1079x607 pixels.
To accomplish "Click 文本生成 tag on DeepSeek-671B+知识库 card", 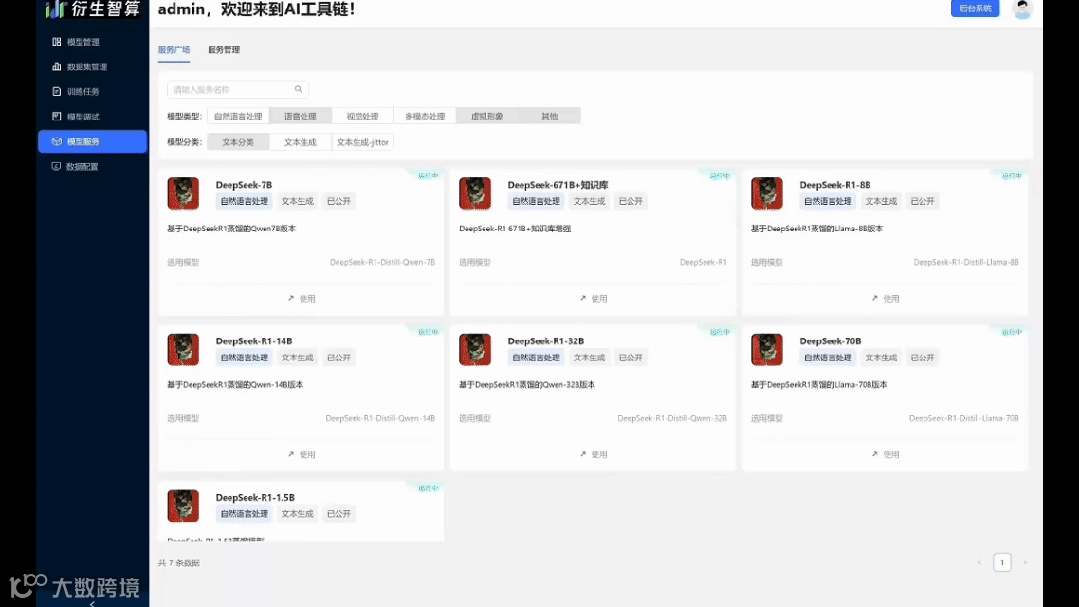I will click(x=589, y=202).
